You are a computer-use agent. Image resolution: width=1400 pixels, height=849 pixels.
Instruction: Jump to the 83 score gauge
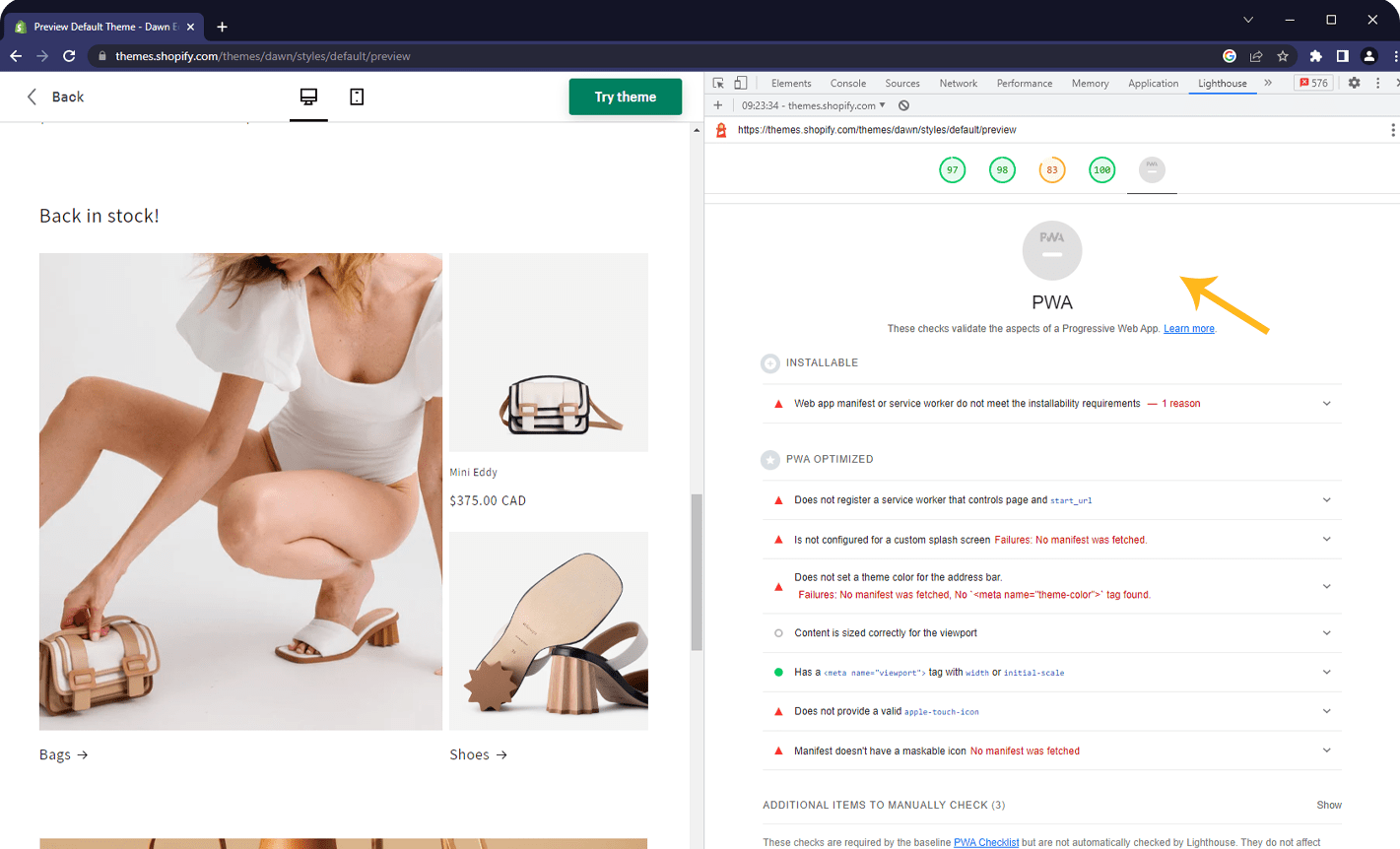point(1052,169)
